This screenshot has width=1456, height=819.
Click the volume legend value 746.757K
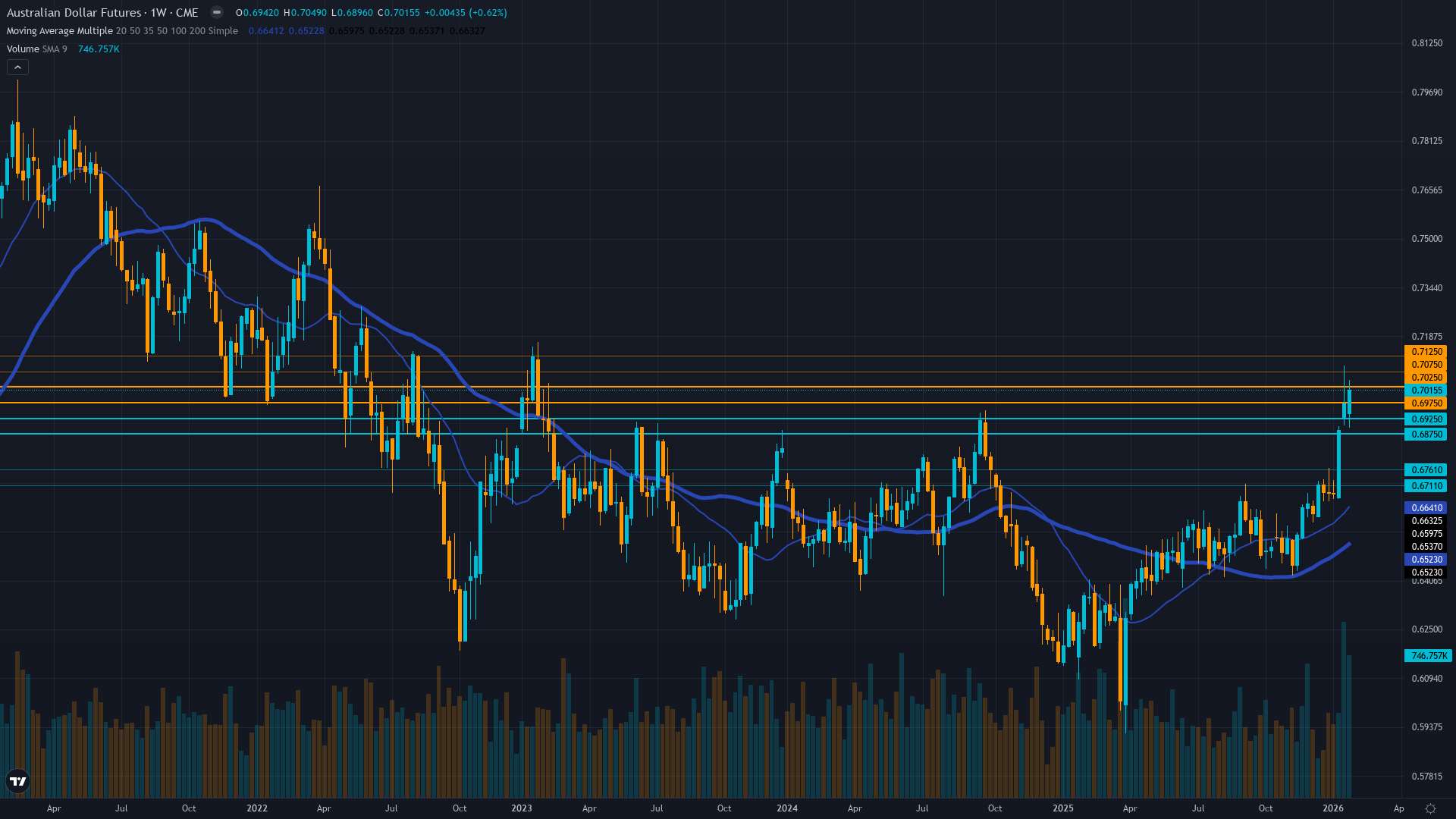tap(99, 49)
